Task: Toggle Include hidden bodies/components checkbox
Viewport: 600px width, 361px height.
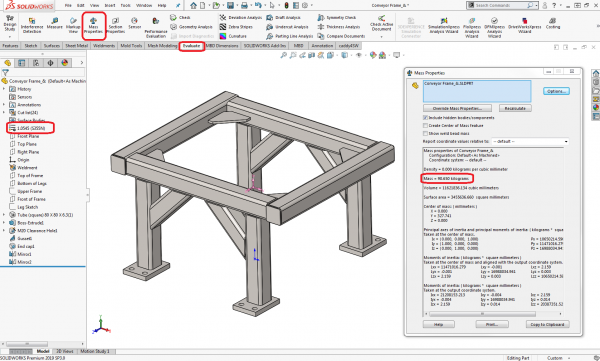Action: pos(426,118)
